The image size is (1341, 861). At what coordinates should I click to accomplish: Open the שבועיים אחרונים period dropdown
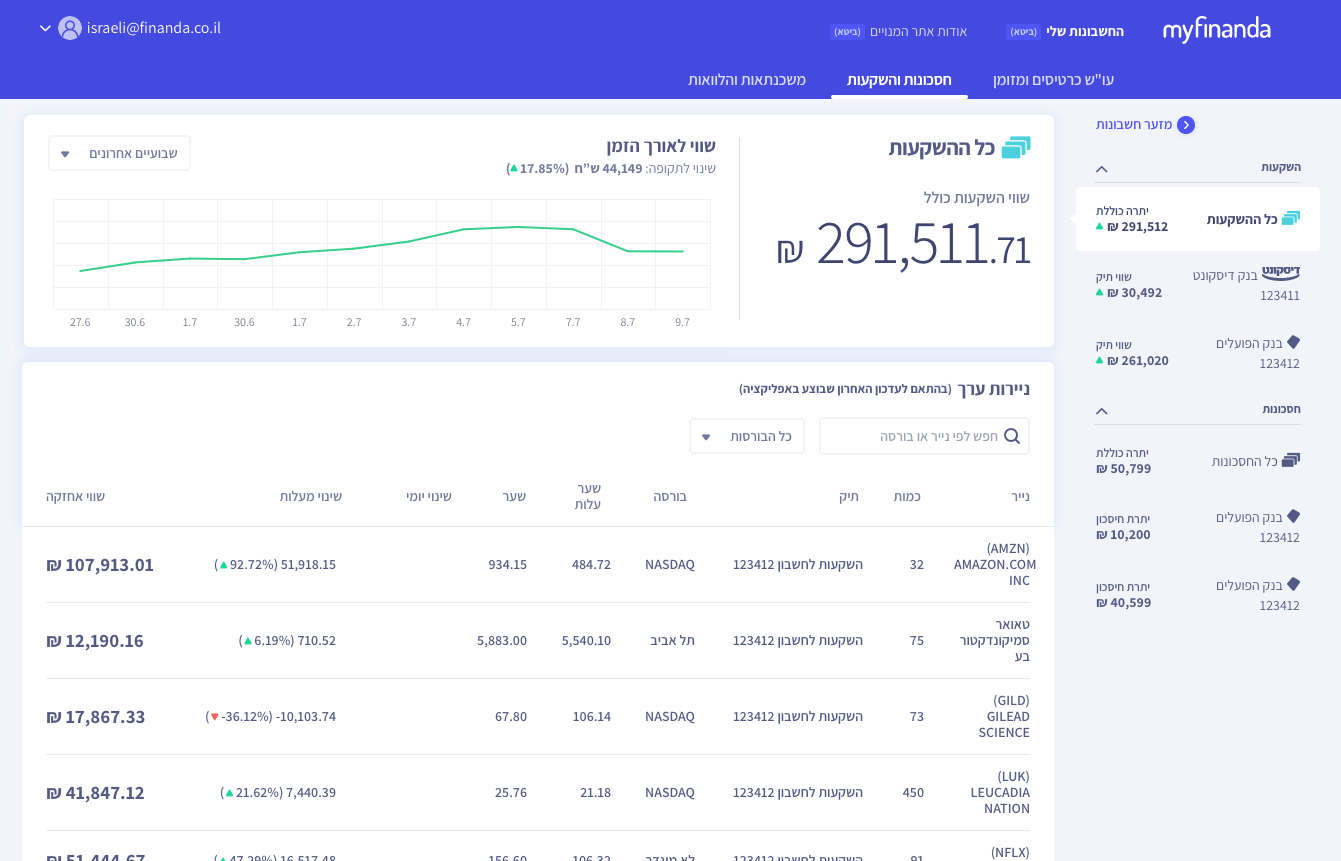tap(119, 153)
